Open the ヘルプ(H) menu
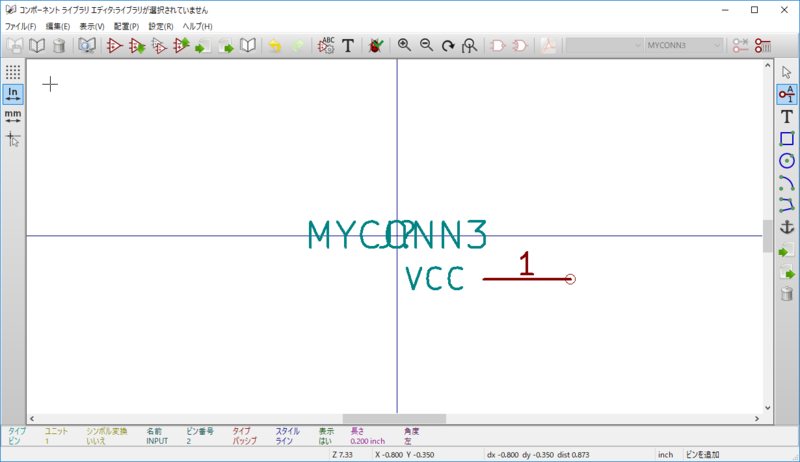800x462 pixels. [x=197, y=27]
